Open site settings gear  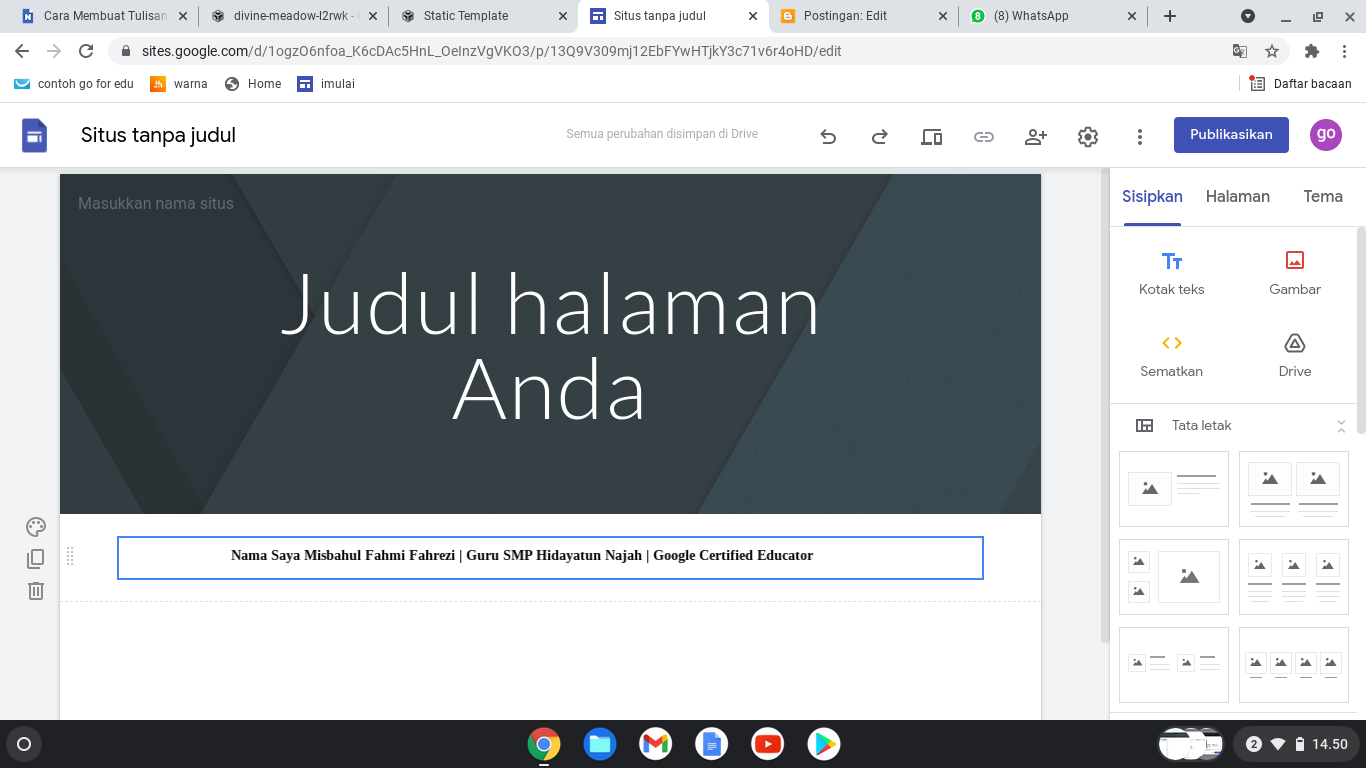coord(1088,137)
